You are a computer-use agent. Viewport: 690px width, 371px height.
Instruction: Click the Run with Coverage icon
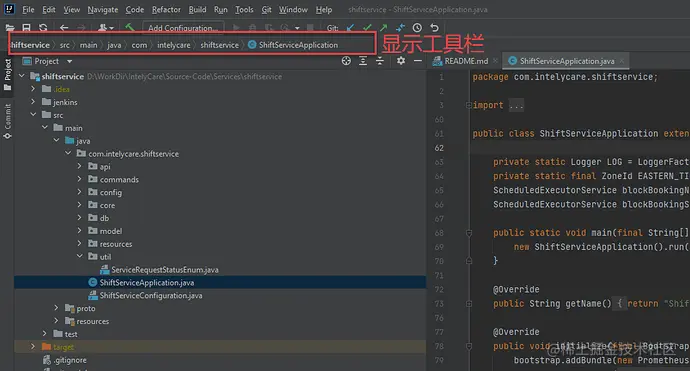coord(268,28)
